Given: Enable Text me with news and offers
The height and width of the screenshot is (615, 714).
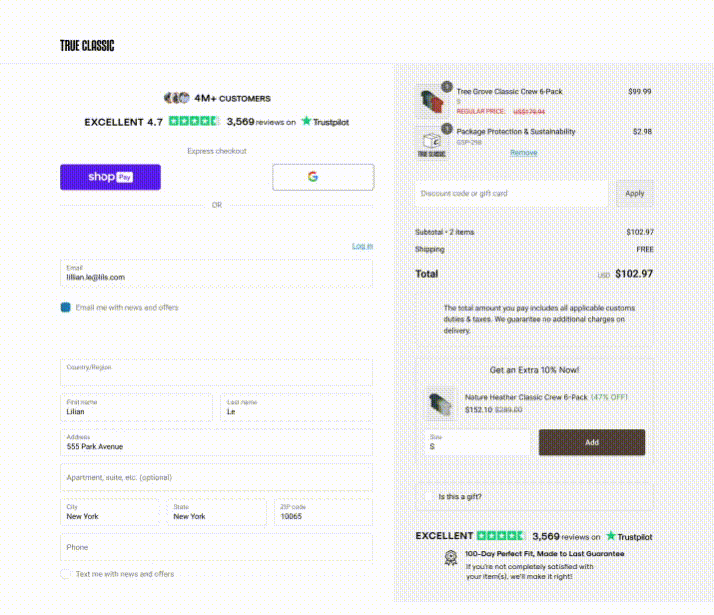Looking at the screenshot, I should [x=66, y=574].
